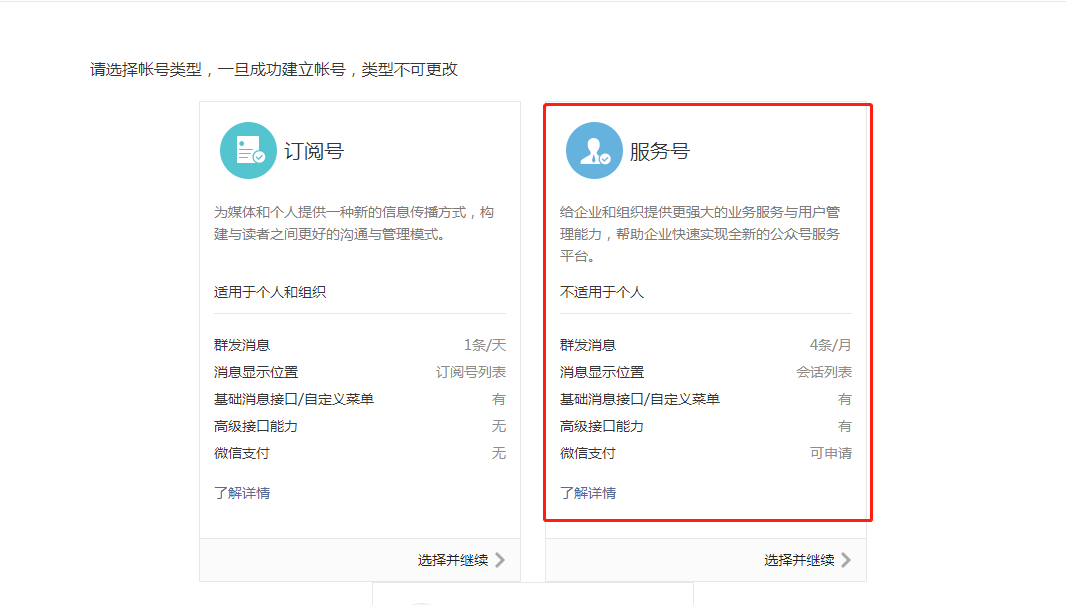Click 高级接口能力 label in 订阅号 card

coord(256,426)
